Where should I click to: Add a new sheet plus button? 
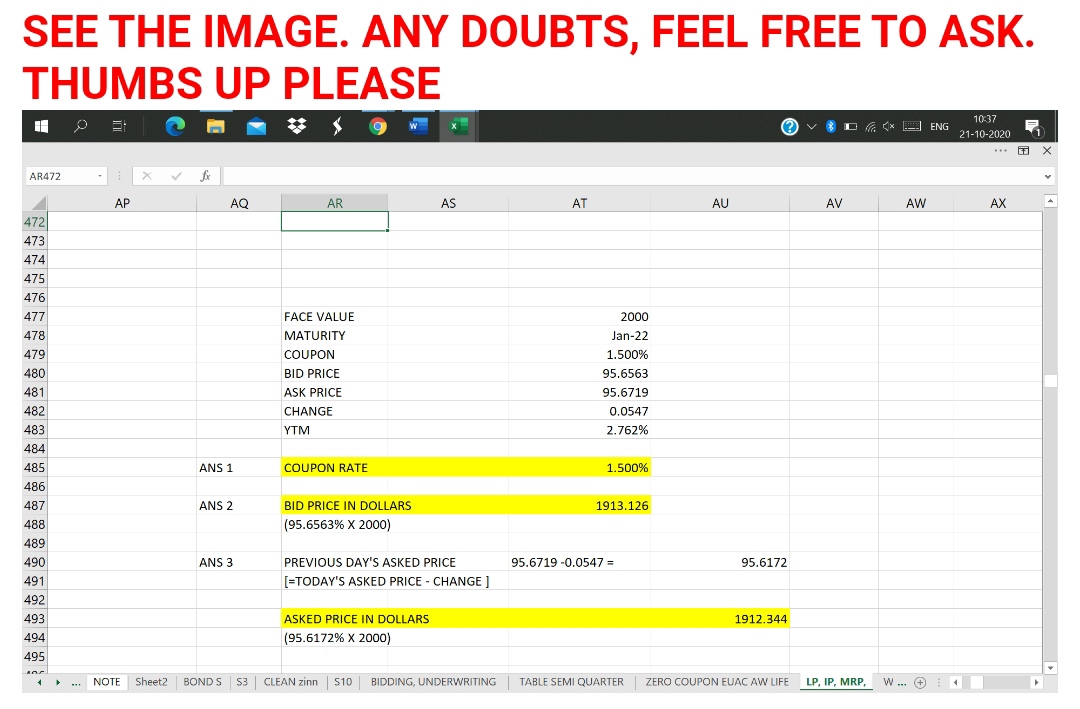click(920, 683)
